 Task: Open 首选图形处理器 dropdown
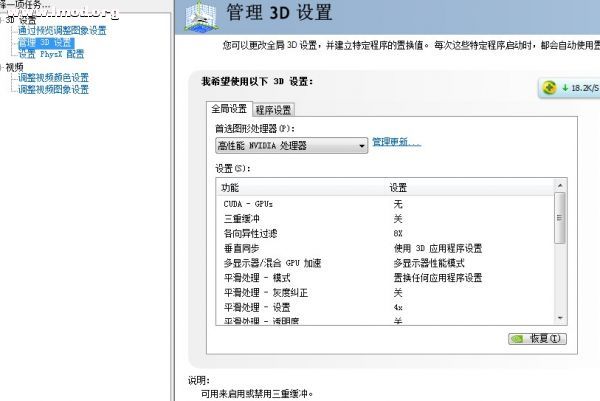click(x=289, y=145)
